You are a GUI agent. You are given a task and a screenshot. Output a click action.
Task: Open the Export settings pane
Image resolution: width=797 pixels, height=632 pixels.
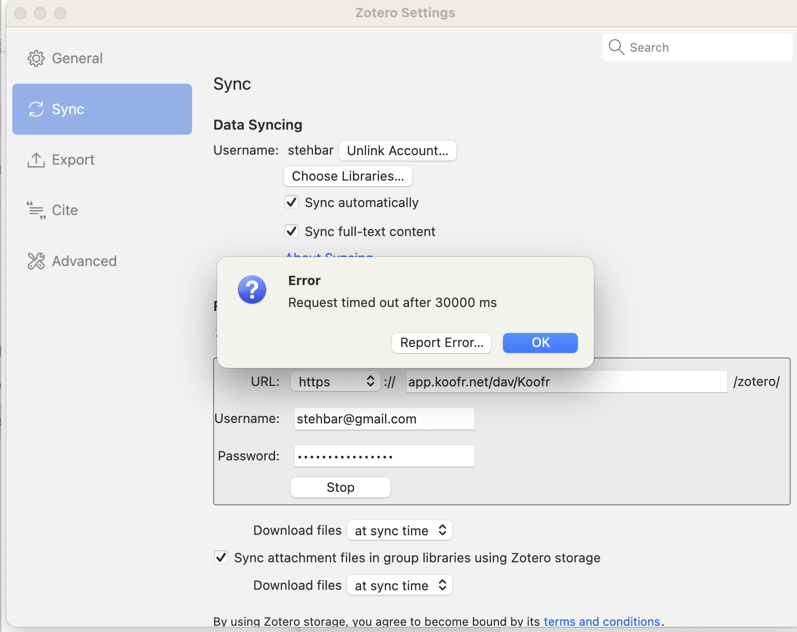point(102,160)
